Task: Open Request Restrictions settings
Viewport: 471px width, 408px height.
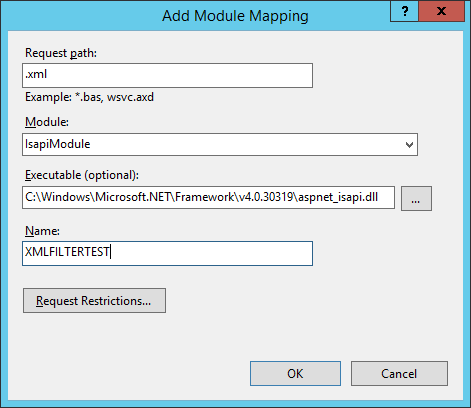Action: (94, 301)
